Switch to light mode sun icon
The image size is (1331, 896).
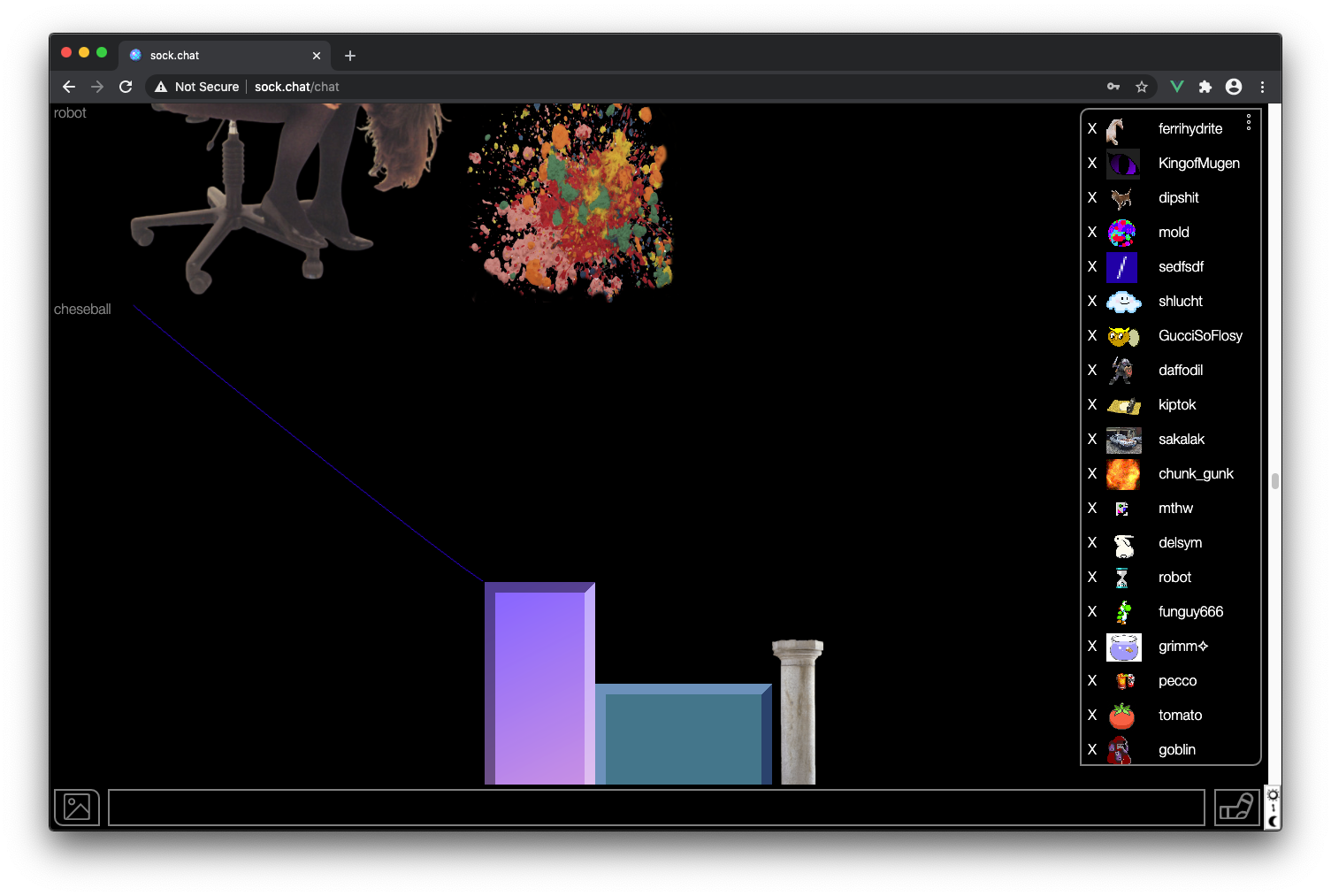[1273, 795]
